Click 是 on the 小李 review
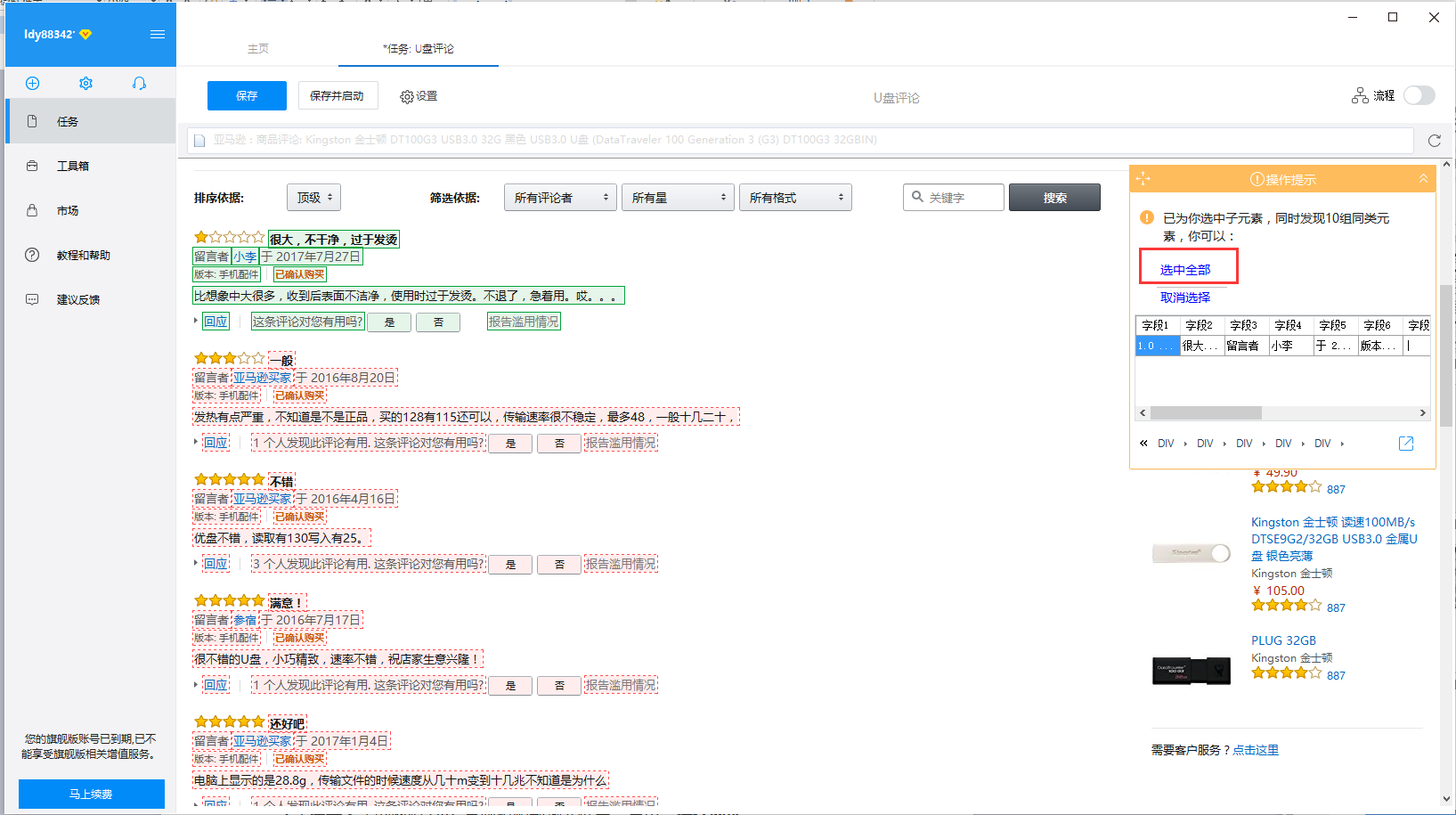Screen dimensions: 1456x815 pyautogui.click(x=389, y=322)
